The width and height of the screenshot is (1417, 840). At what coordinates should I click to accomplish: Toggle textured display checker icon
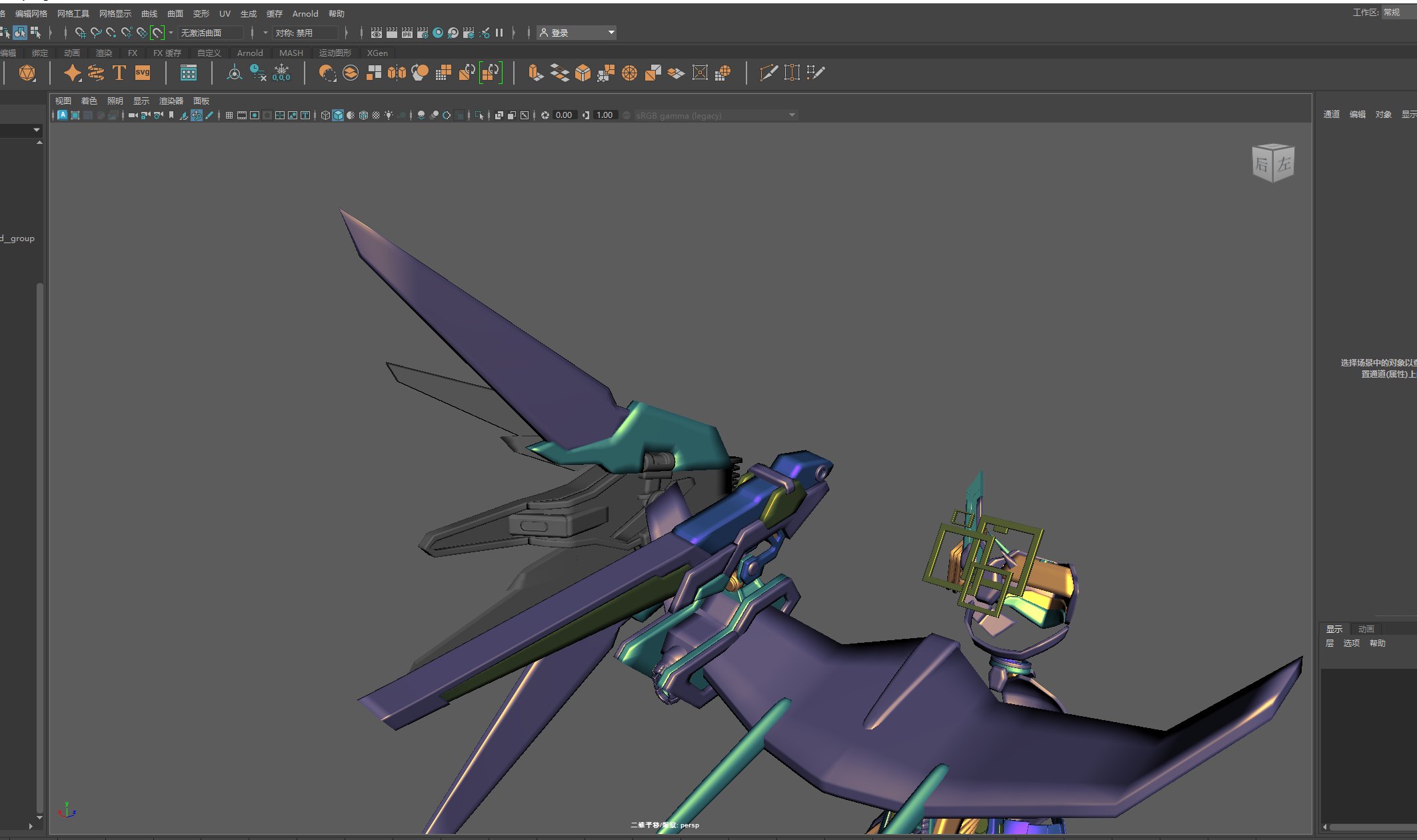point(376,115)
